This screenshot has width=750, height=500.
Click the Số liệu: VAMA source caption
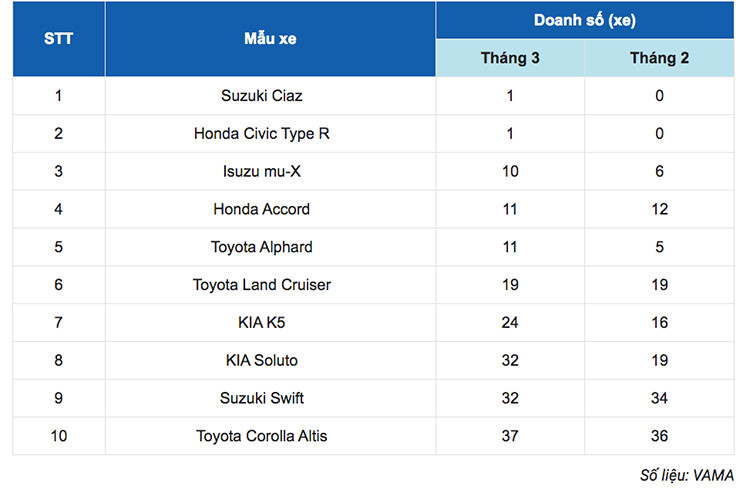(686, 475)
